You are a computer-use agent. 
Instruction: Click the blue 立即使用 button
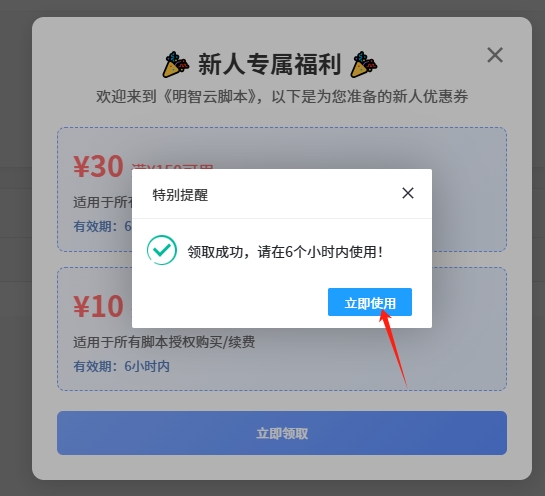click(370, 302)
